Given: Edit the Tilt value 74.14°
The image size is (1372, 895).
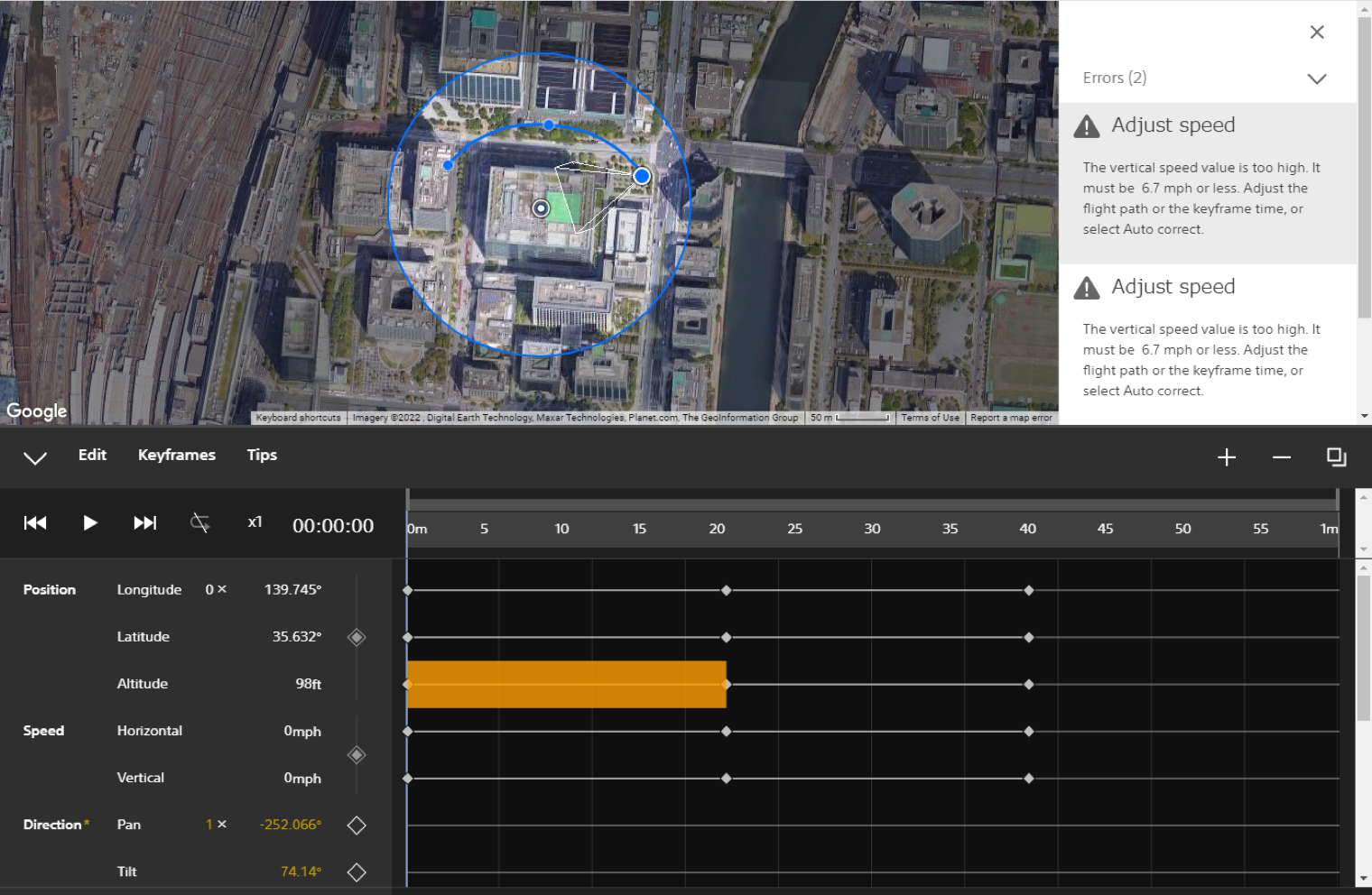Looking at the screenshot, I should pos(301,872).
